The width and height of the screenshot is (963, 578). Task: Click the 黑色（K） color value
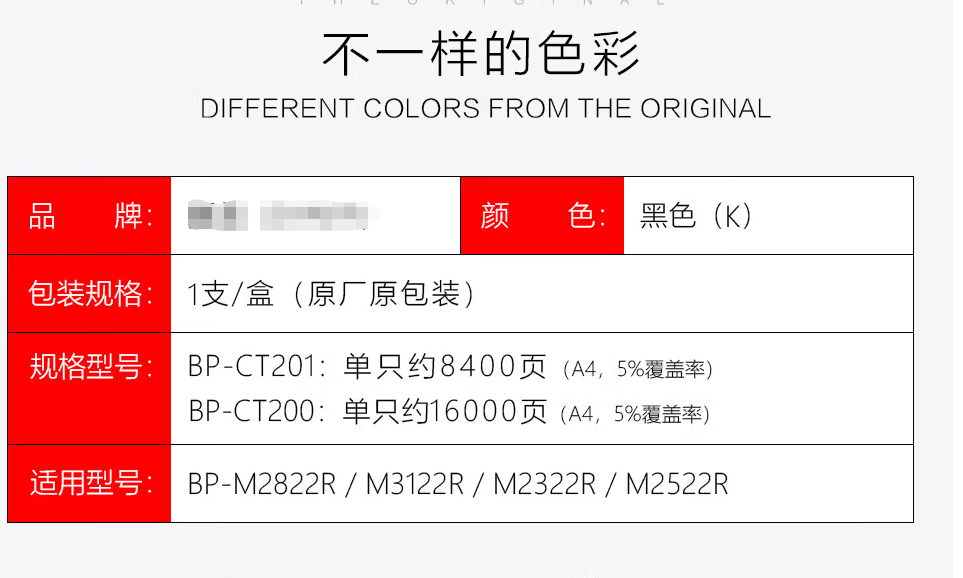point(695,216)
